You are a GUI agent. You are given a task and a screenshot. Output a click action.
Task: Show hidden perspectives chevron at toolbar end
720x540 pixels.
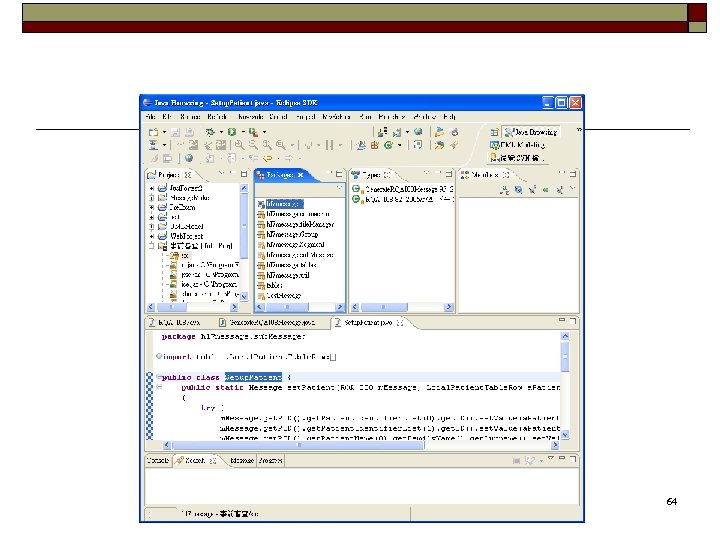coord(579,130)
